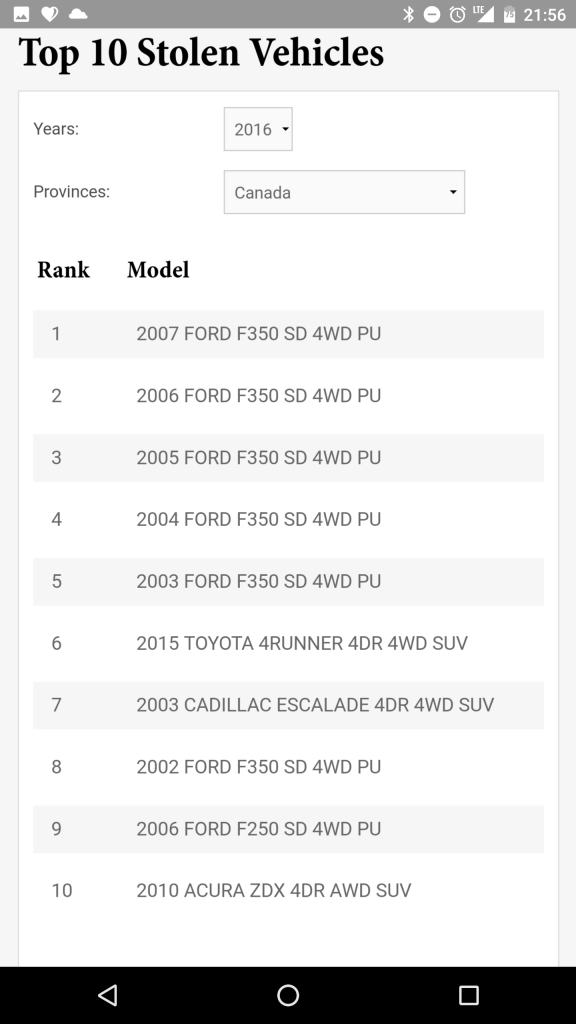Select the 2003 Cadillac Escalade row

288,705
